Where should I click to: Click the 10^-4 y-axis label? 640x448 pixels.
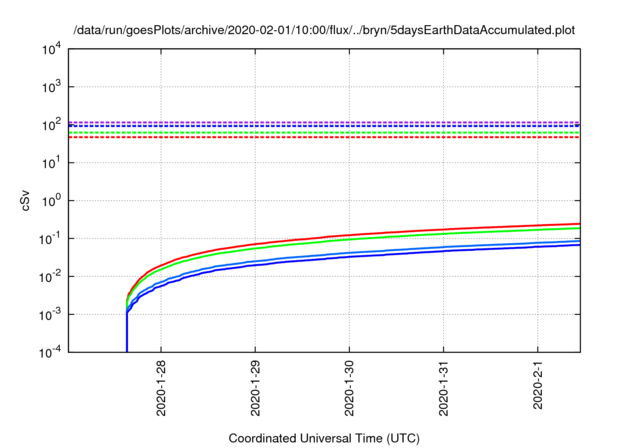50,353
